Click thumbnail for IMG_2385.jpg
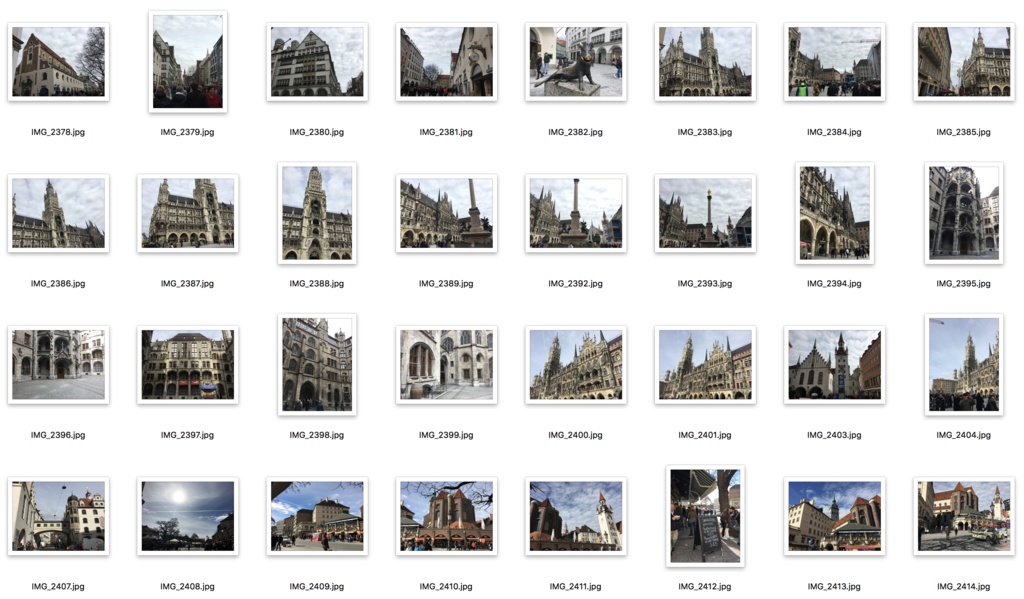Screen dimensions: 1024x599 click(x=963, y=62)
